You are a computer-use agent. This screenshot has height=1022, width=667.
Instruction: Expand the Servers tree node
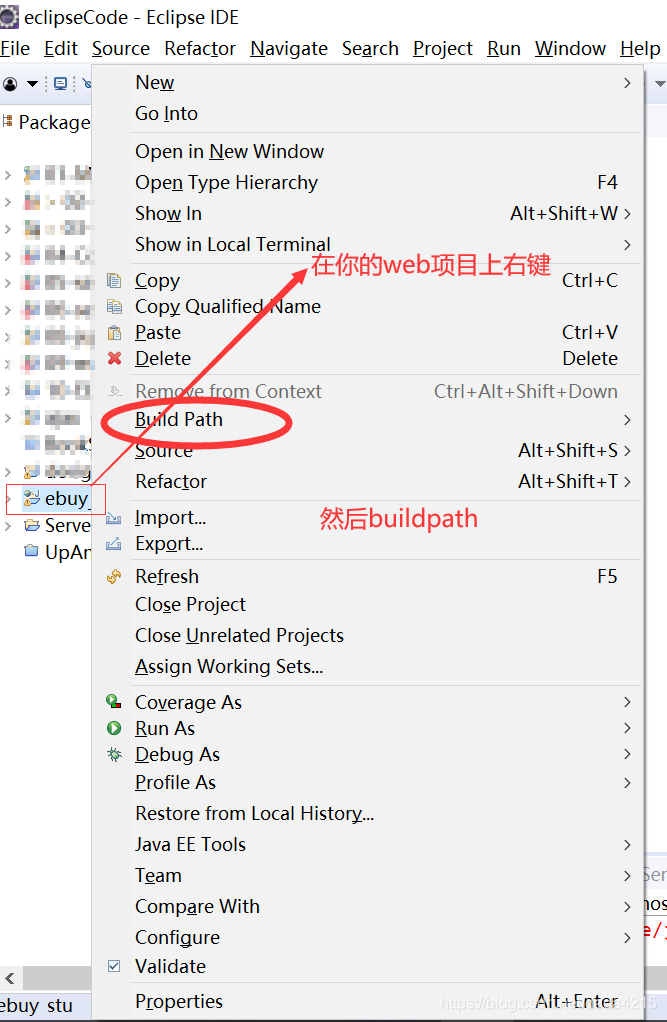point(8,525)
